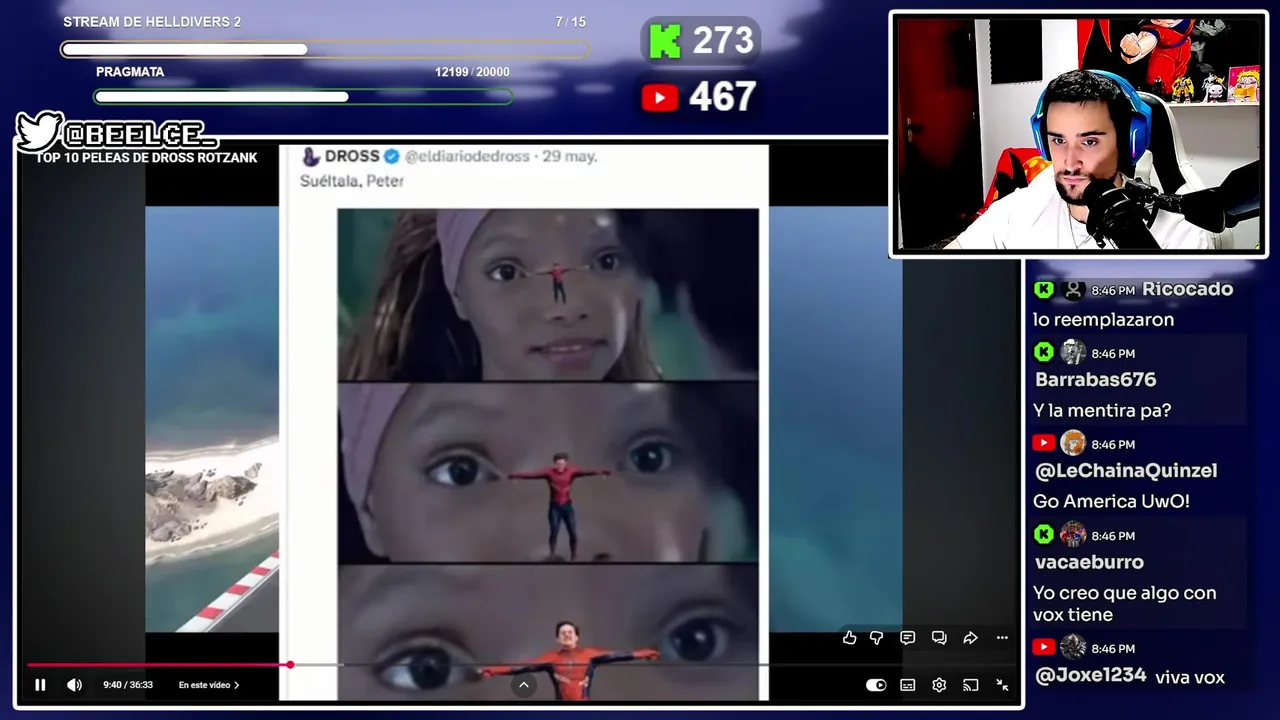Click the chat username @LeChainaQuinzel
Image resolution: width=1280 pixels, height=720 pixels.
1125,471
